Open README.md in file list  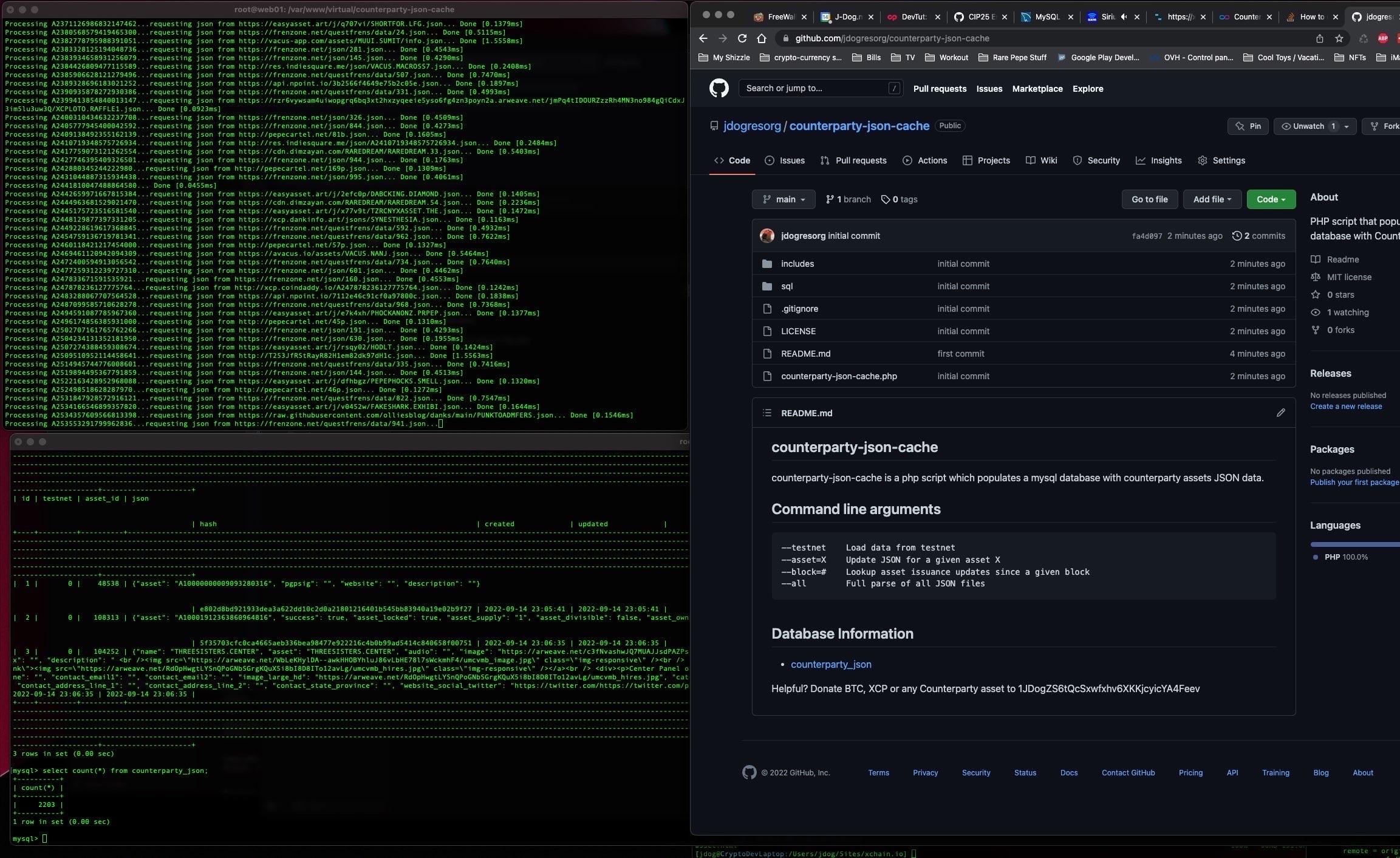(x=805, y=354)
